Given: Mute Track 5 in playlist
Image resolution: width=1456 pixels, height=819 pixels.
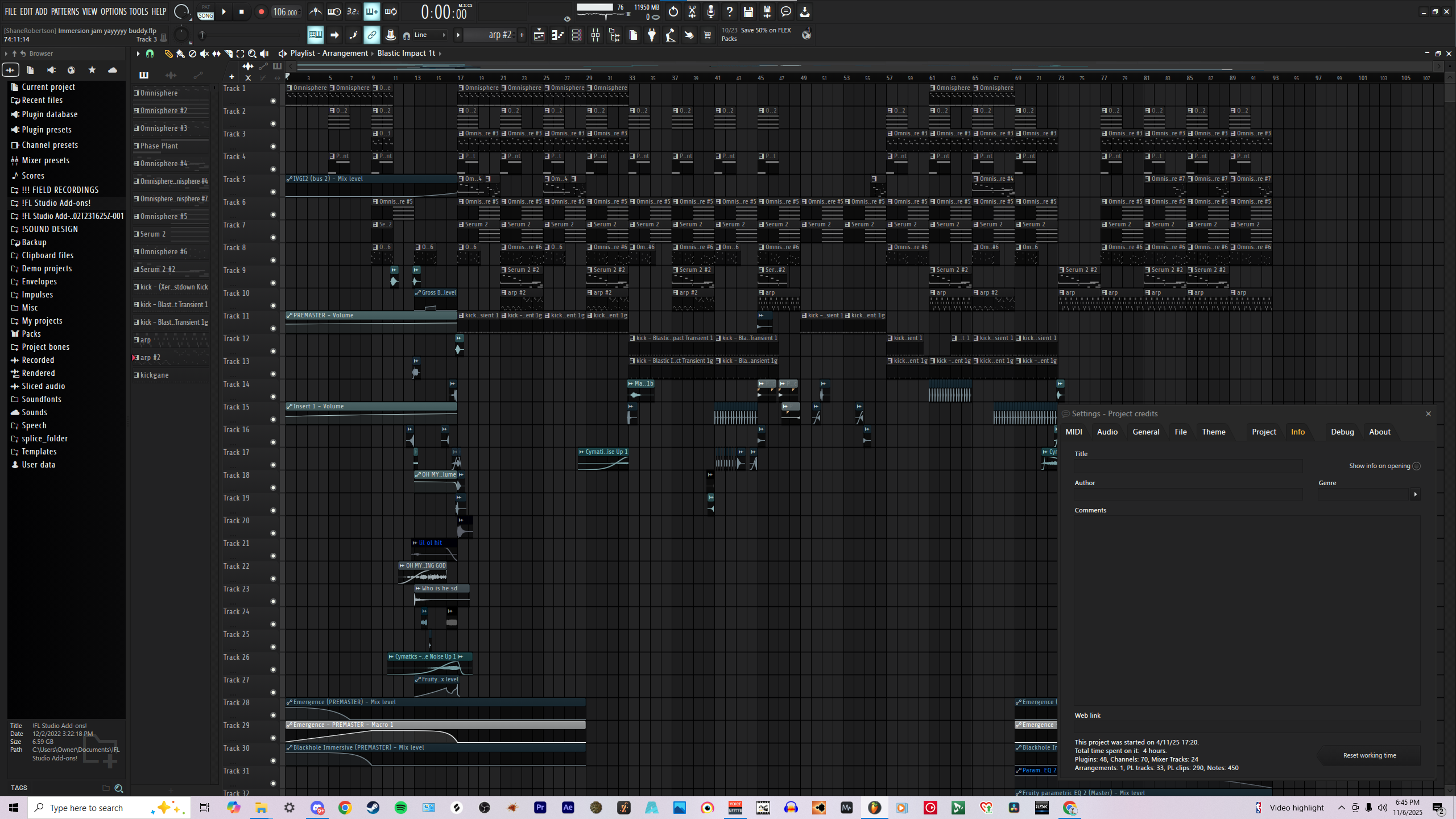Looking at the screenshot, I should 273,192.
